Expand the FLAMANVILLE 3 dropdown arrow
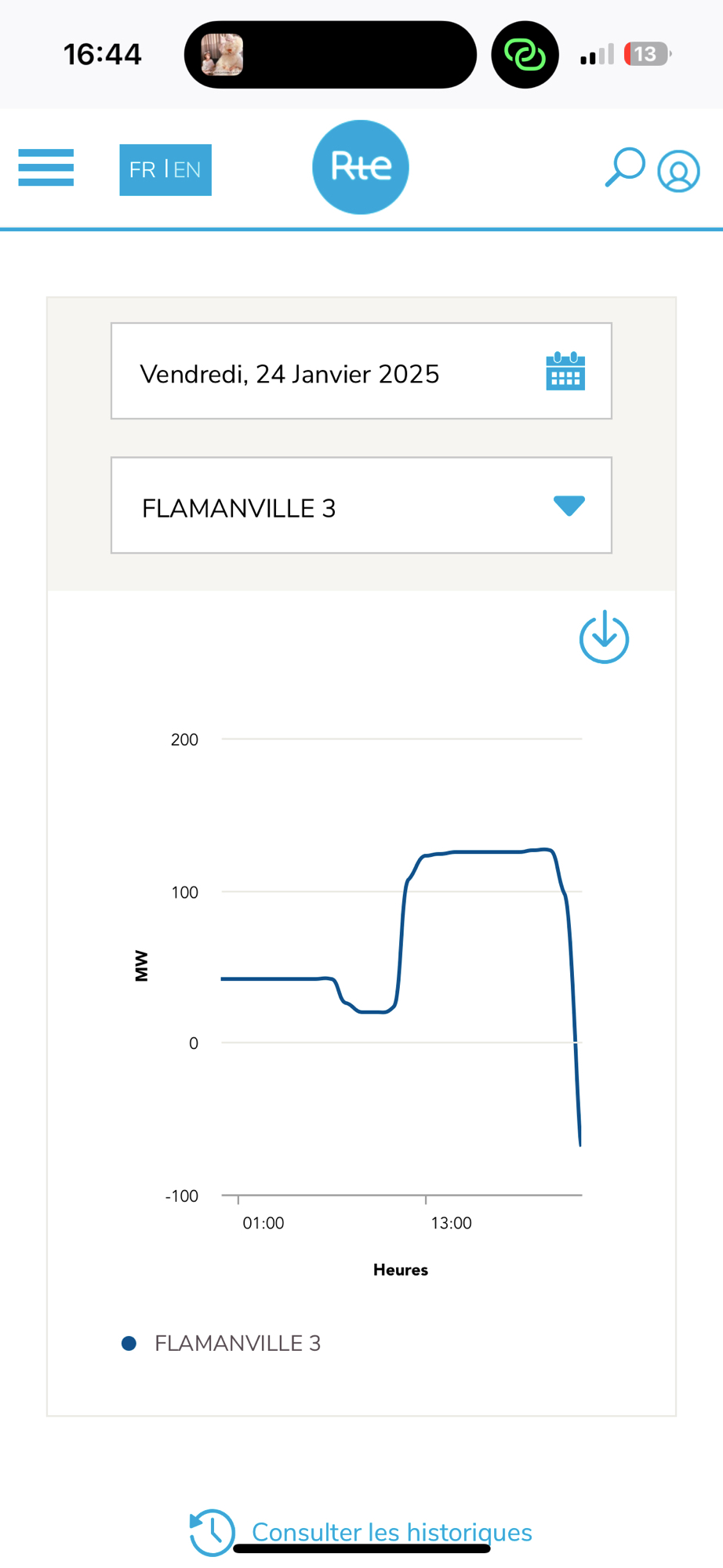The height and width of the screenshot is (1568, 723). 569,506
